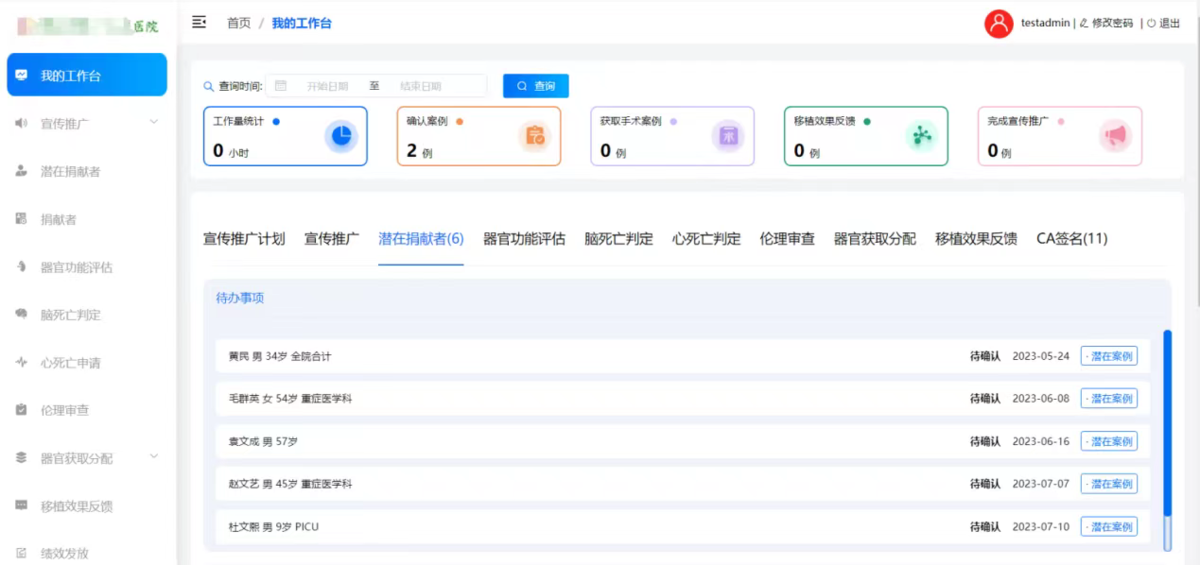Click the 确认案例 2例 card
1200x565 pixels.
479,136
